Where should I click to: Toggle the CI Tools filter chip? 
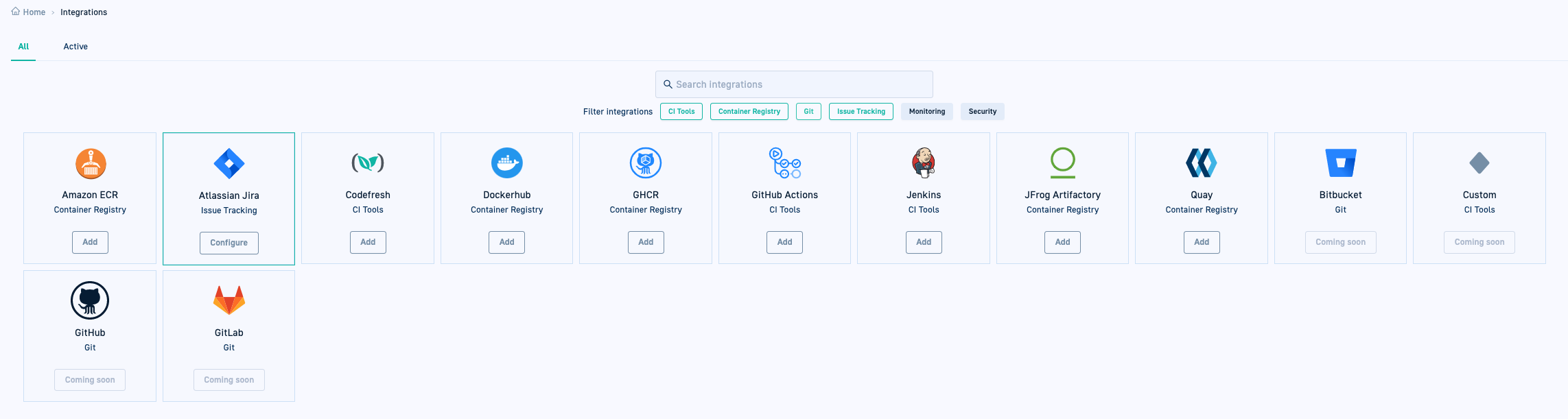tap(681, 112)
